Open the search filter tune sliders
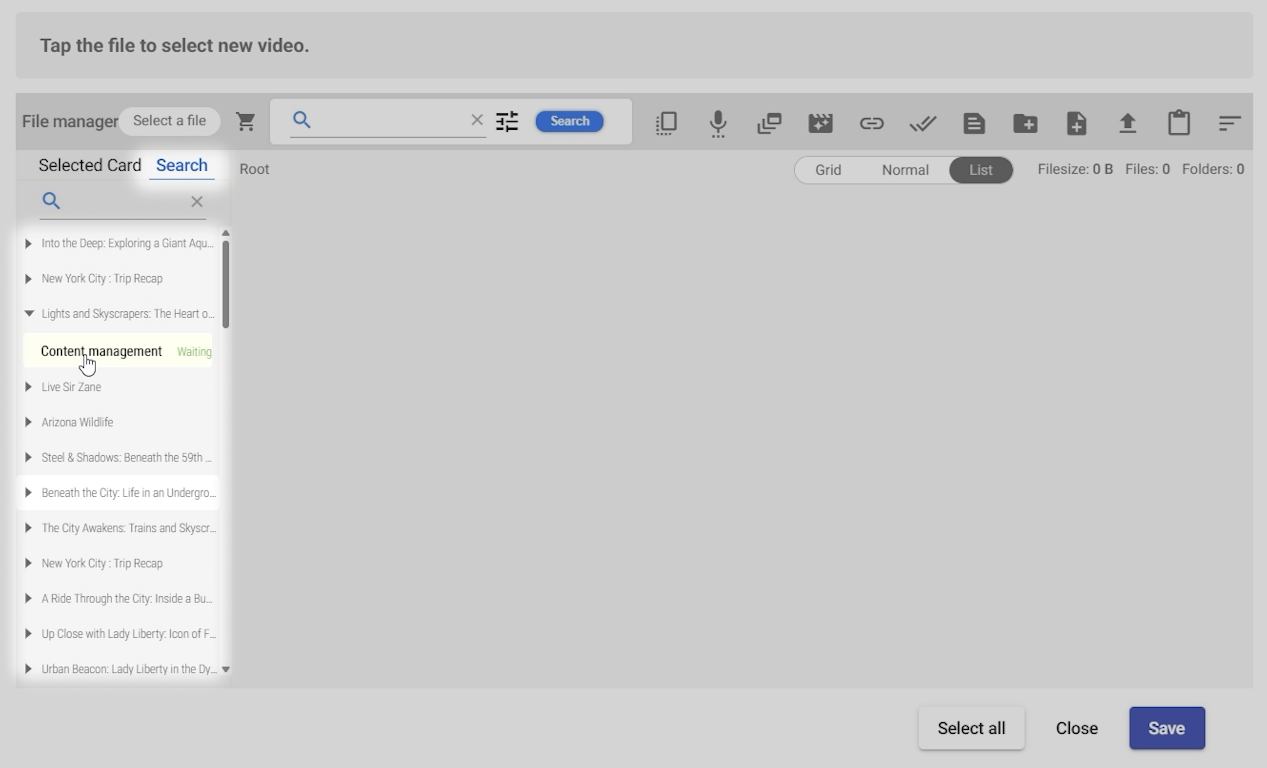The width and height of the screenshot is (1267, 768). pyautogui.click(x=507, y=121)
